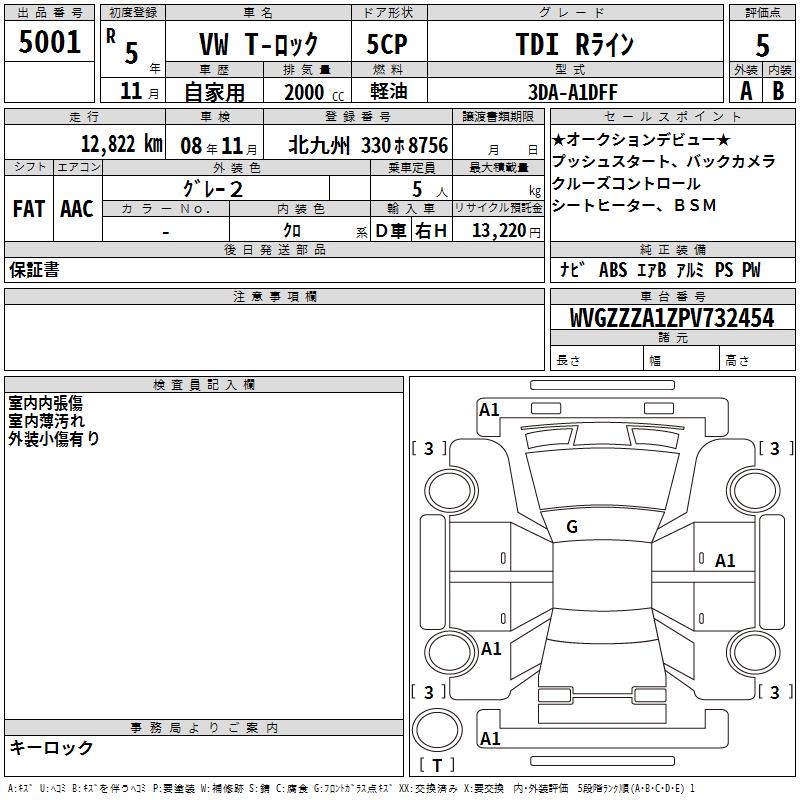Click A1 mark beside the left rear wheel
This screenshot has width=800, height=800.
[x=491, y=649]
